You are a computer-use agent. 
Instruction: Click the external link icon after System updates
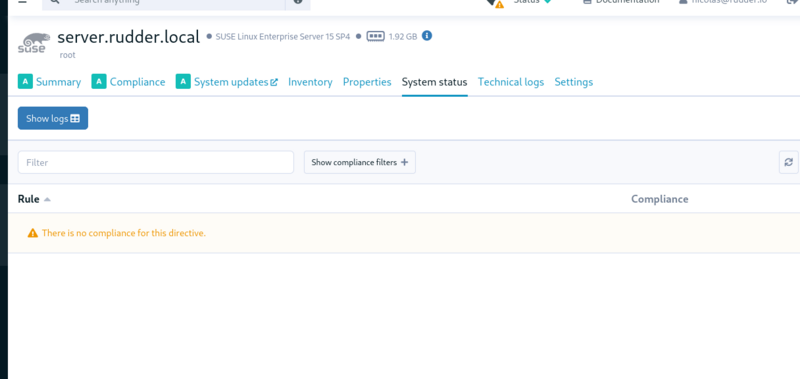(x=274, y=82)
